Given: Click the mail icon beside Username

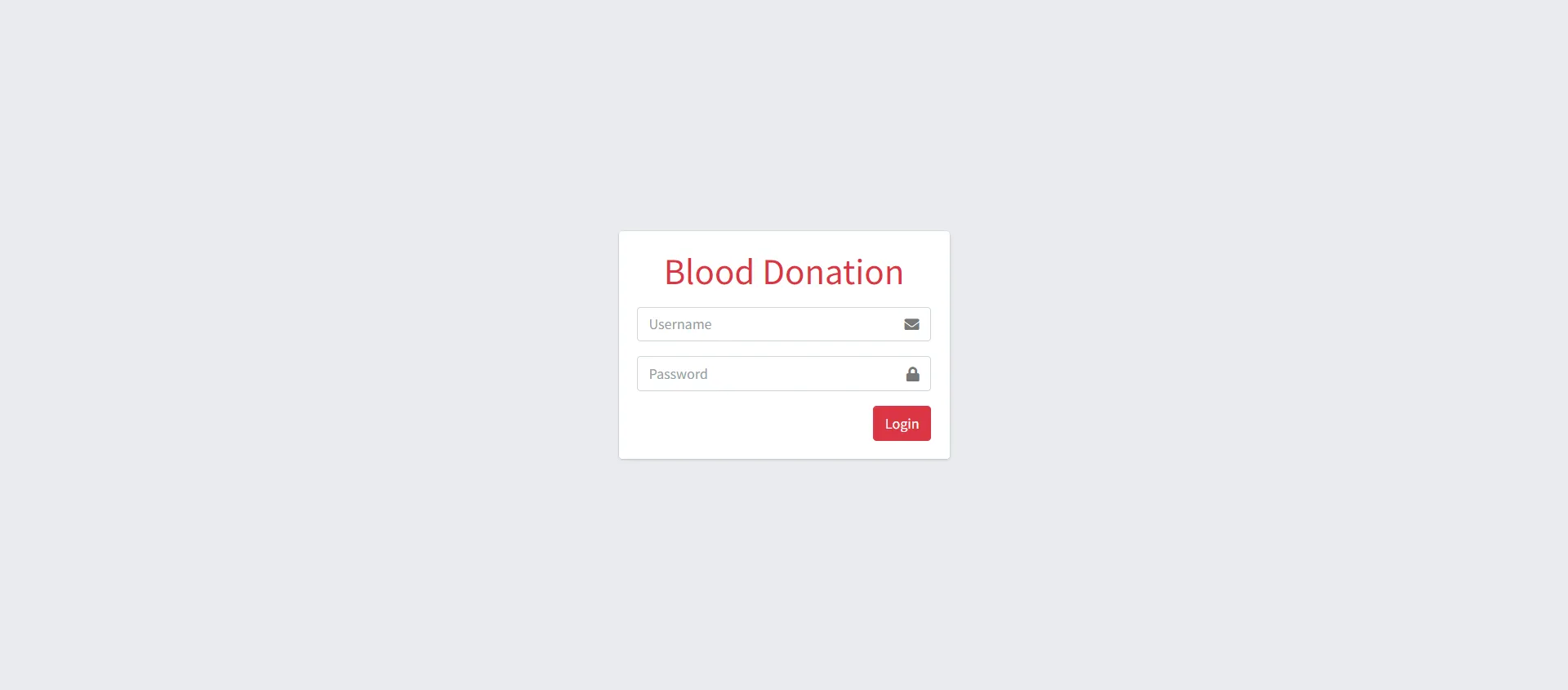Looking at the screenshot, I should (911, 324).
